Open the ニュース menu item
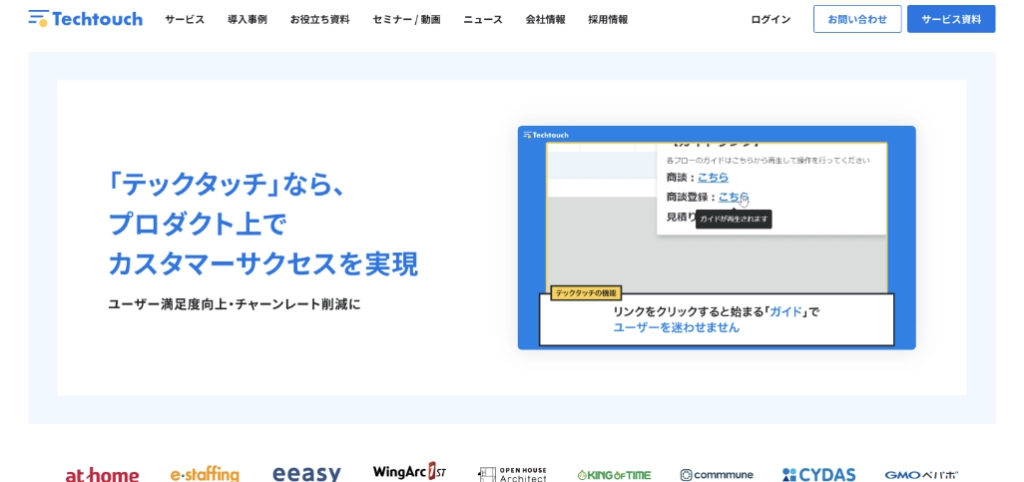 tap(483, 20)
